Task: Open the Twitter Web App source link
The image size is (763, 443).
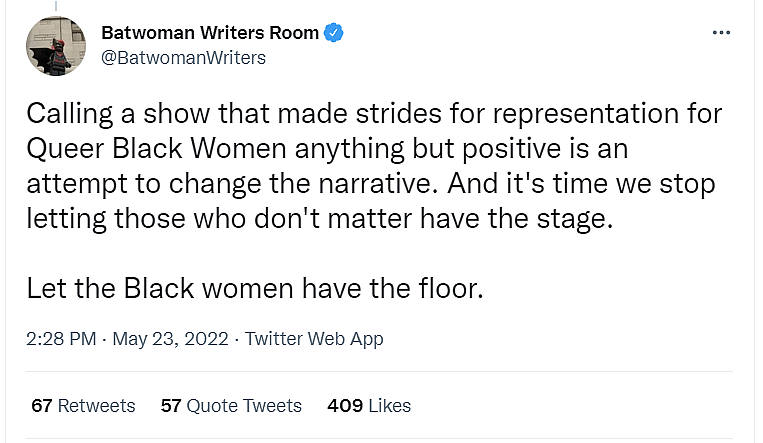Action: point(314,339)
